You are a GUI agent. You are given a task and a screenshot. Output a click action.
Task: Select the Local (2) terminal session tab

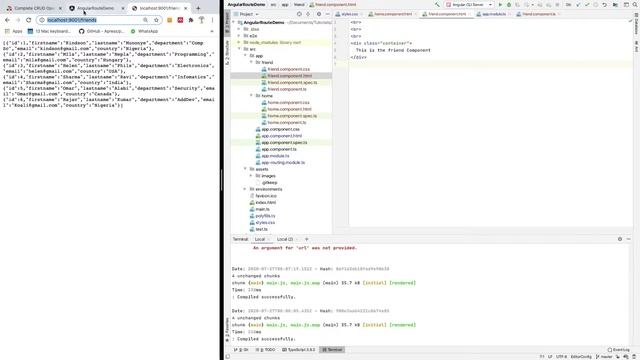click(x=284, y=239)
